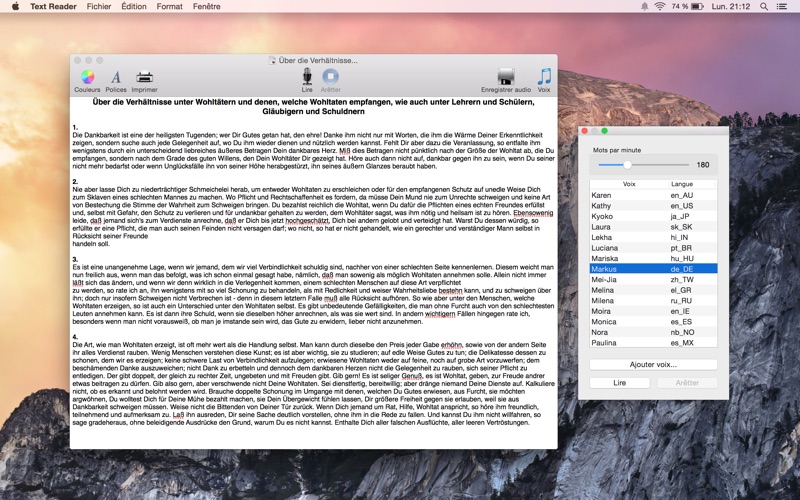The image size is (800, 500).
Task: Select the Kathy voice row
Action: (653, 206)
